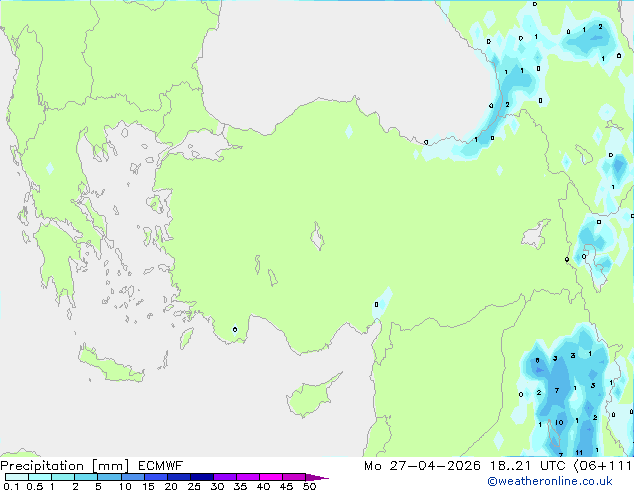Image resolution: width=634 pixels, height=490 pixels.
Task: Click the island of Cyprus on the map
Action: click(x=312, y=397)
